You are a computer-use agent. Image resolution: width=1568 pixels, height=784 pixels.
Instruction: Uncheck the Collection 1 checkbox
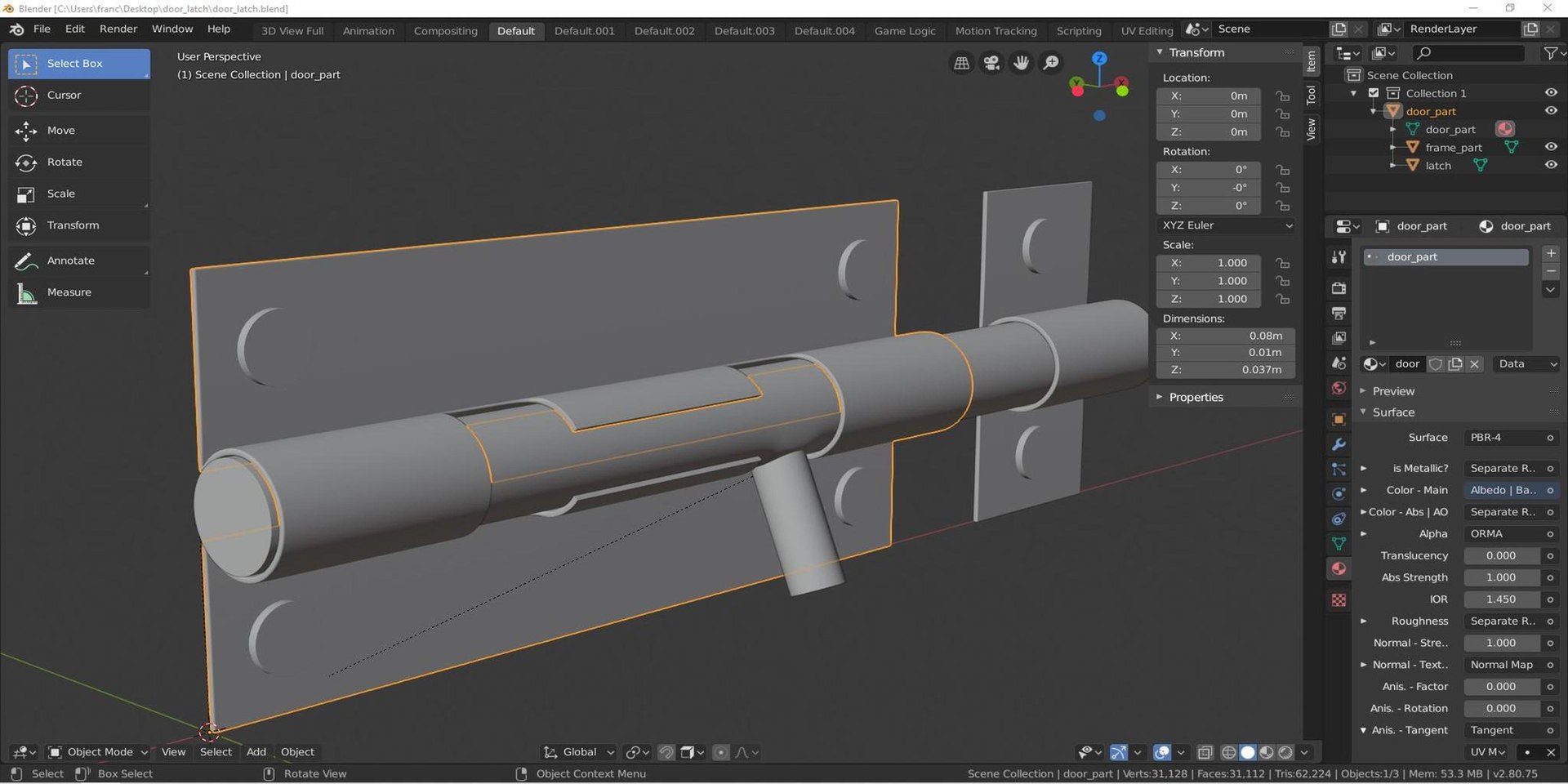pyautogui.click(x=1374, y=93)
